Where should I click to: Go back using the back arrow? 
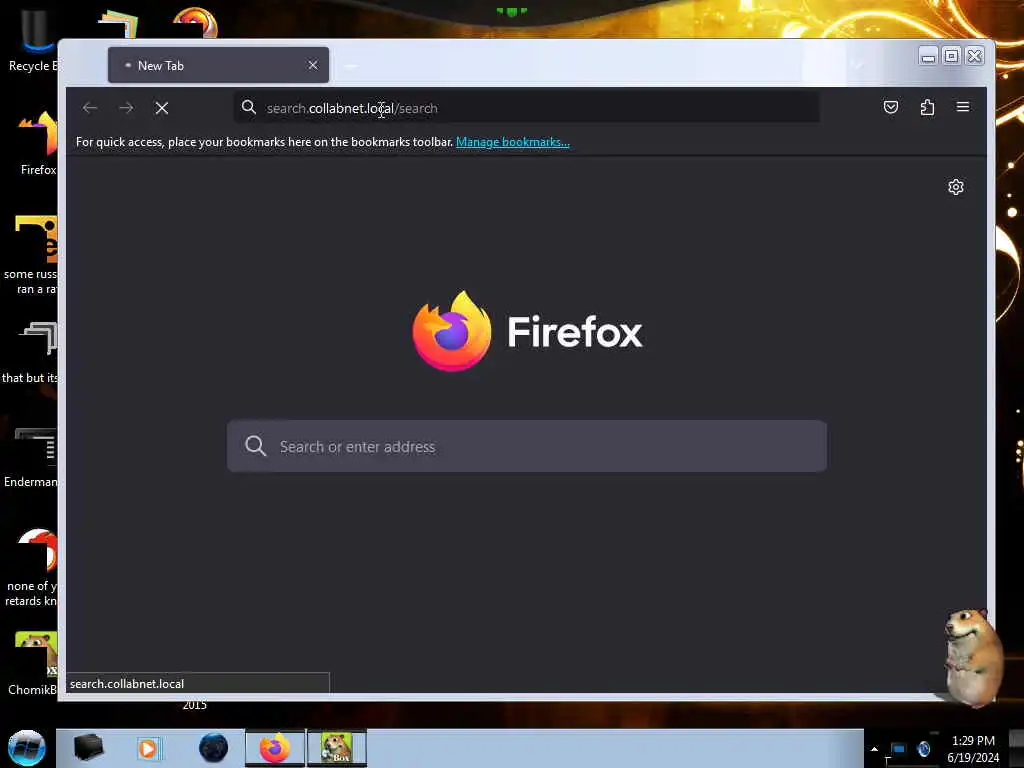[90, 108]
